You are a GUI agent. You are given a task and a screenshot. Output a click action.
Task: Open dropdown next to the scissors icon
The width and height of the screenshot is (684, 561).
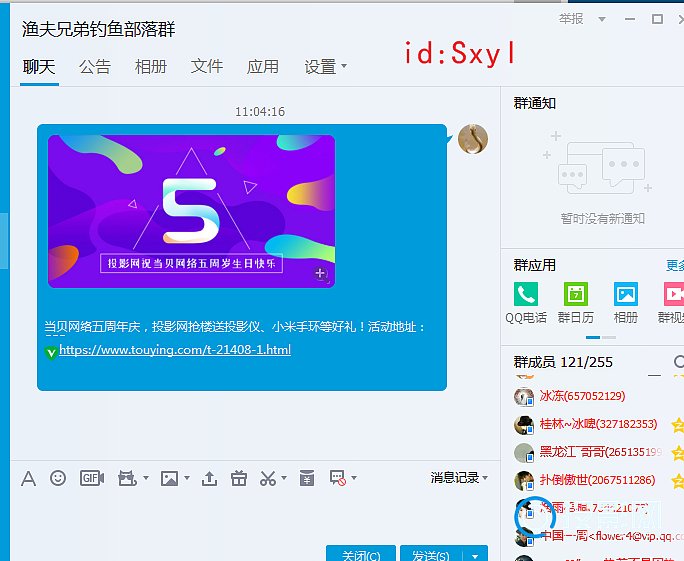point(284,478)
